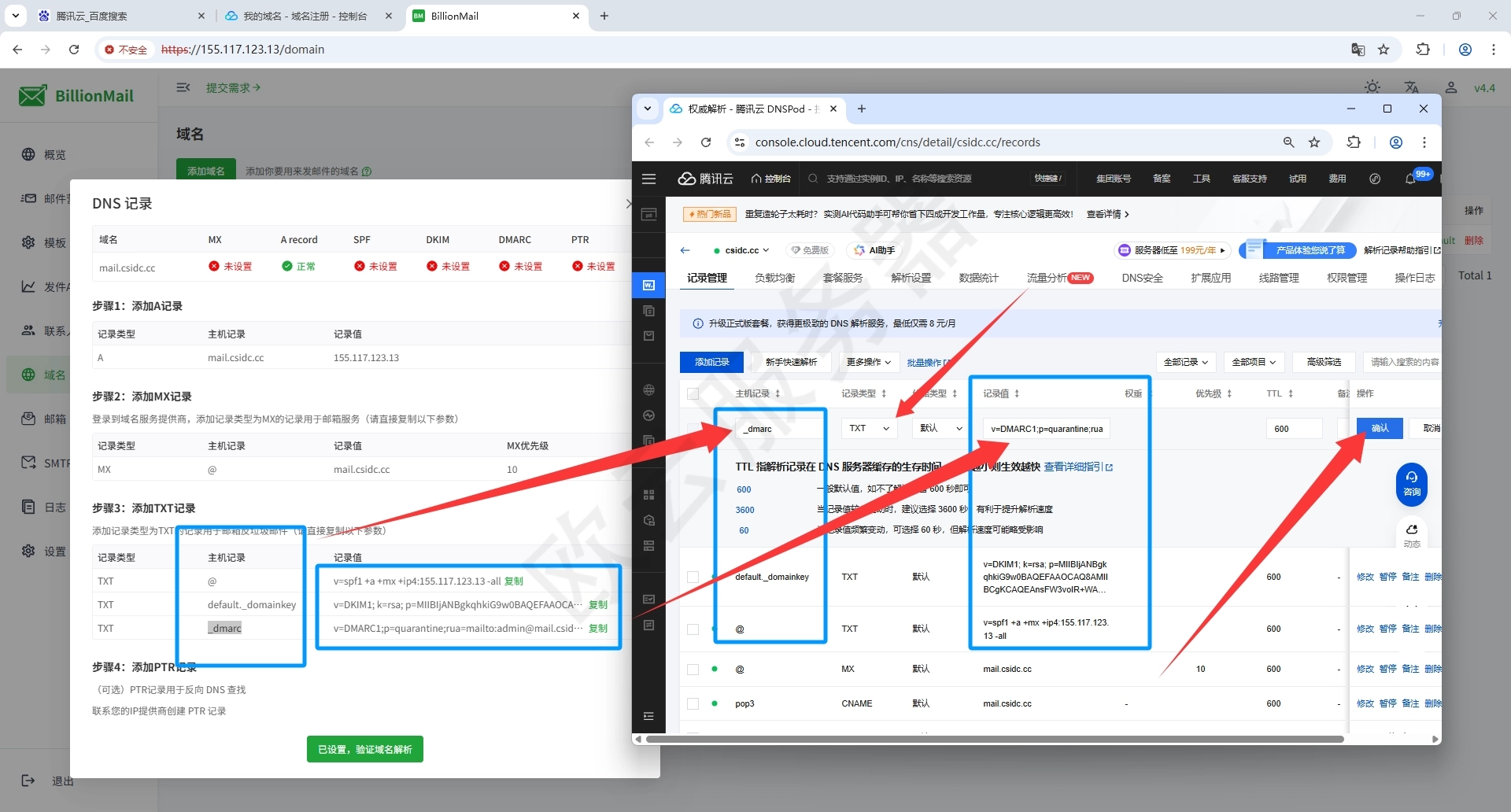Click the back arrow beside csidc.cc
Image resolution: width=1511 pixels, height=812 pixels.
point(685,250)
